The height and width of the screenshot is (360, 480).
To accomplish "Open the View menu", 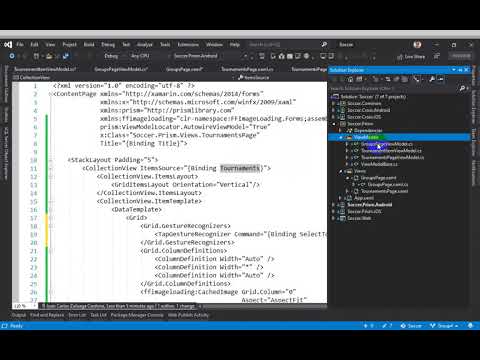I will pos(50,44).
